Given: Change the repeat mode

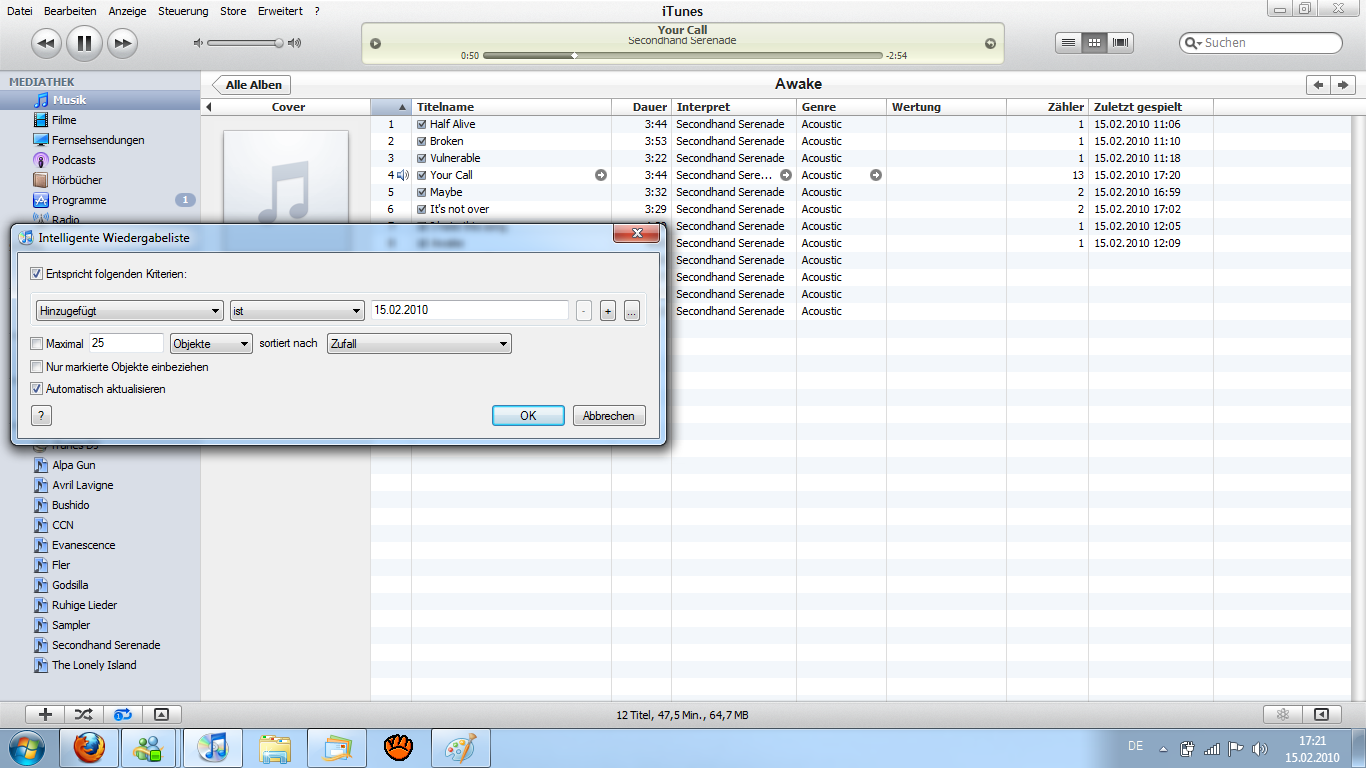Looking at the screenshot, I should pyautogui.click(x=122, y=715).
